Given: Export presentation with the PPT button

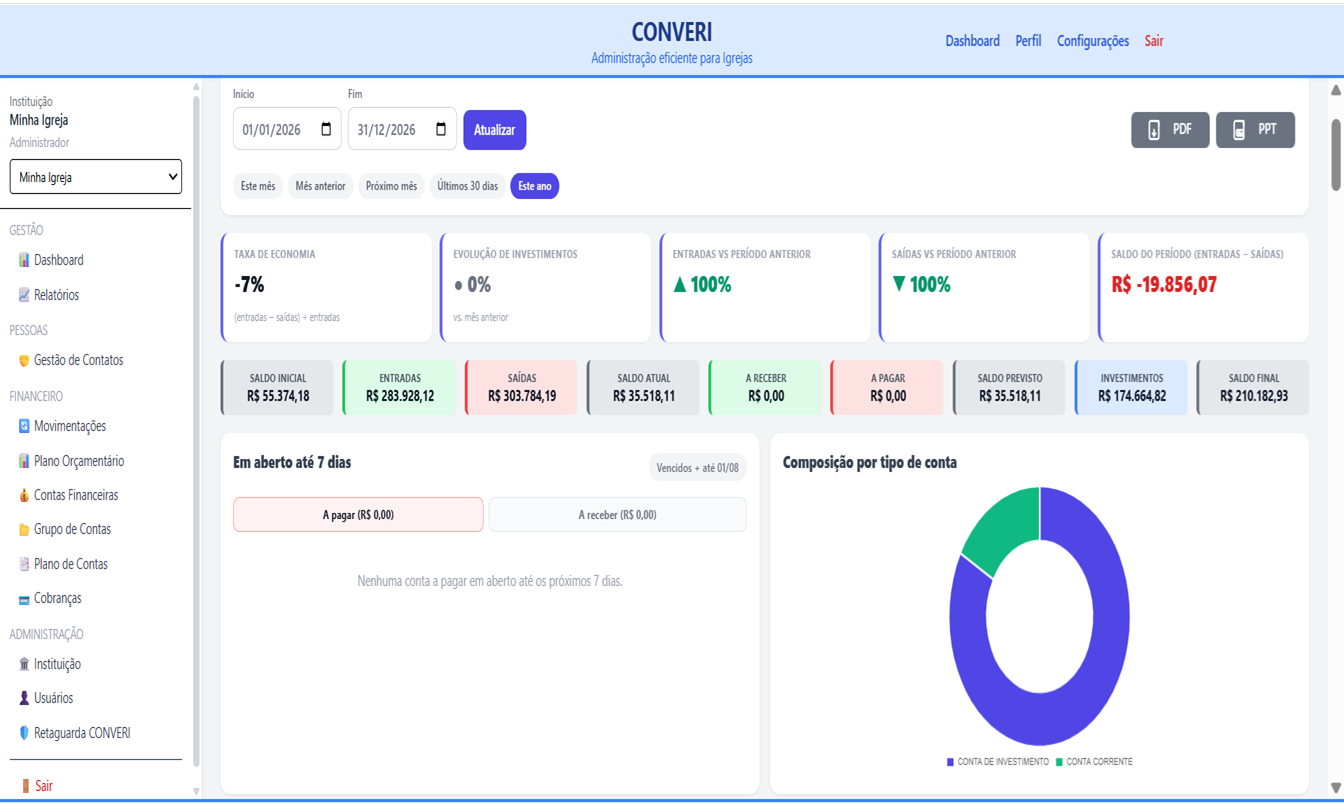Looking at the screenshot, I should point(1255,130).
